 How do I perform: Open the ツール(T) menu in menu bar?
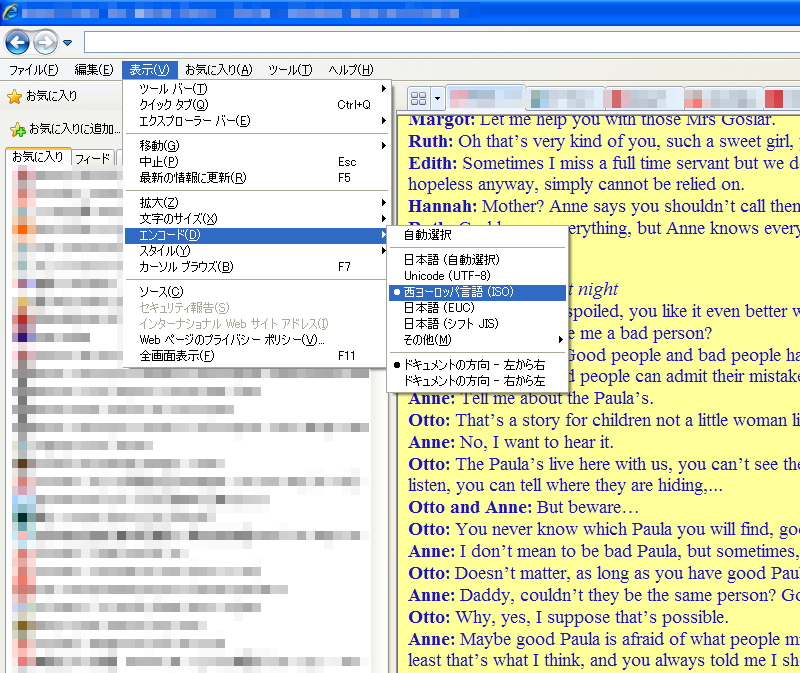pos(290,70)
